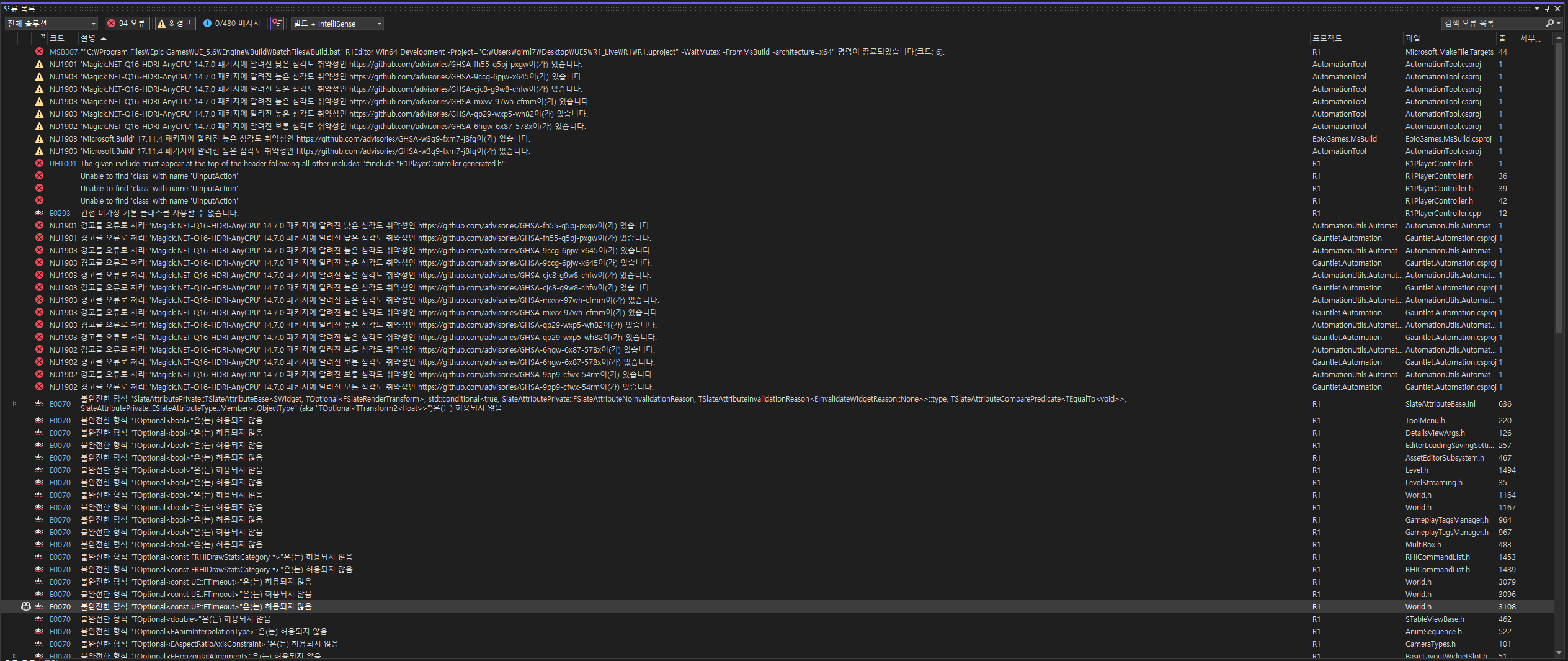Sort by the 파일 column header
The width and height of the screenshot is (1568, 661).
click(1450, 38)
